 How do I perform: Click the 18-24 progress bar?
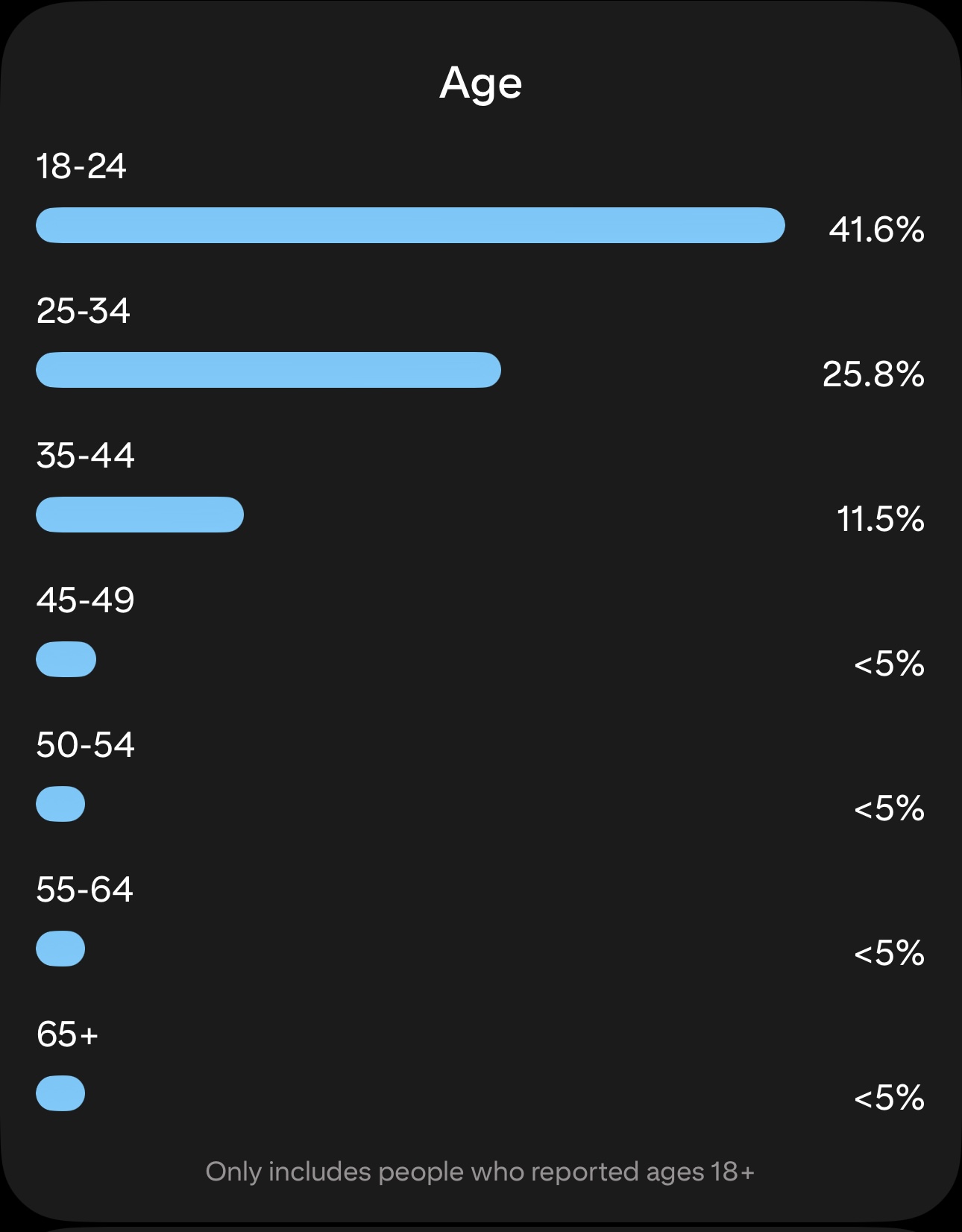click(410, 225)
